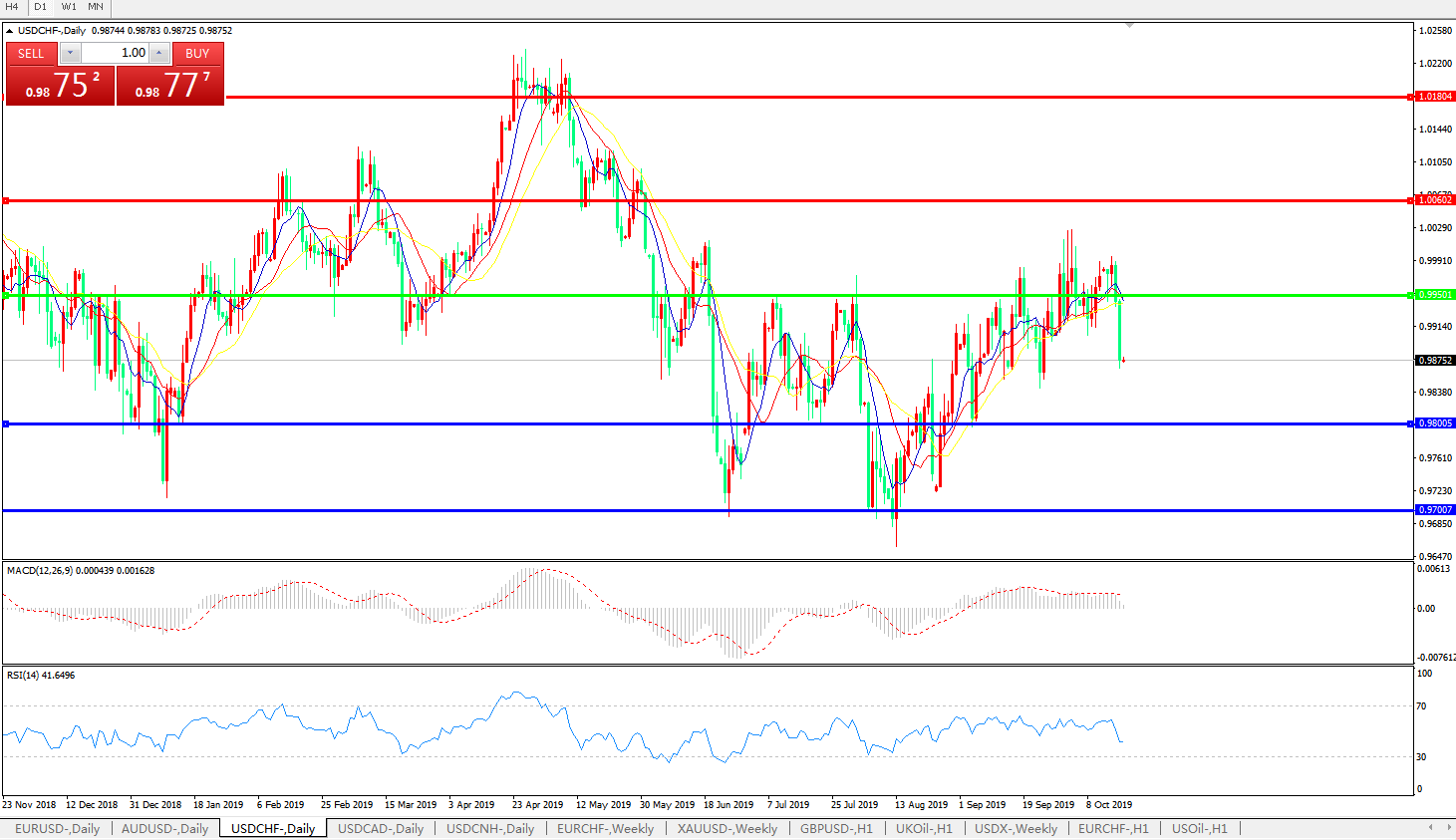This screenshot has height=840, width=1456.
Task: Open the EURUSD-,Daily chart tab
Action: coord(57,829)
